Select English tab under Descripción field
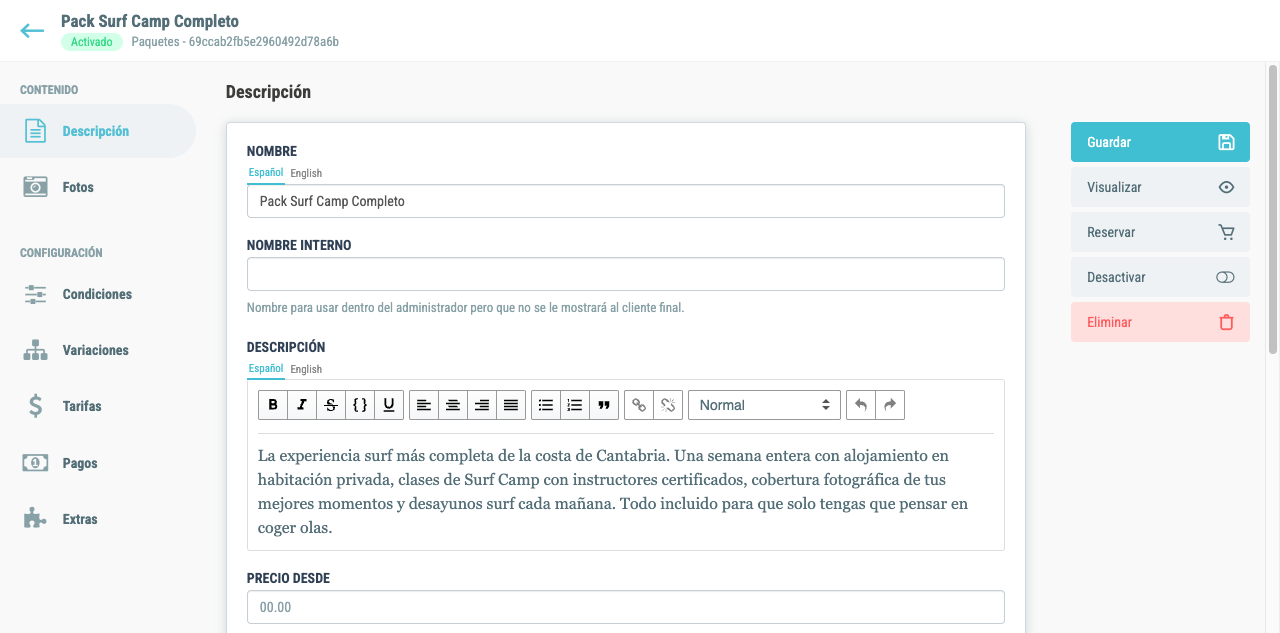Screen dimensions: 1280x633 coord(306,369)
